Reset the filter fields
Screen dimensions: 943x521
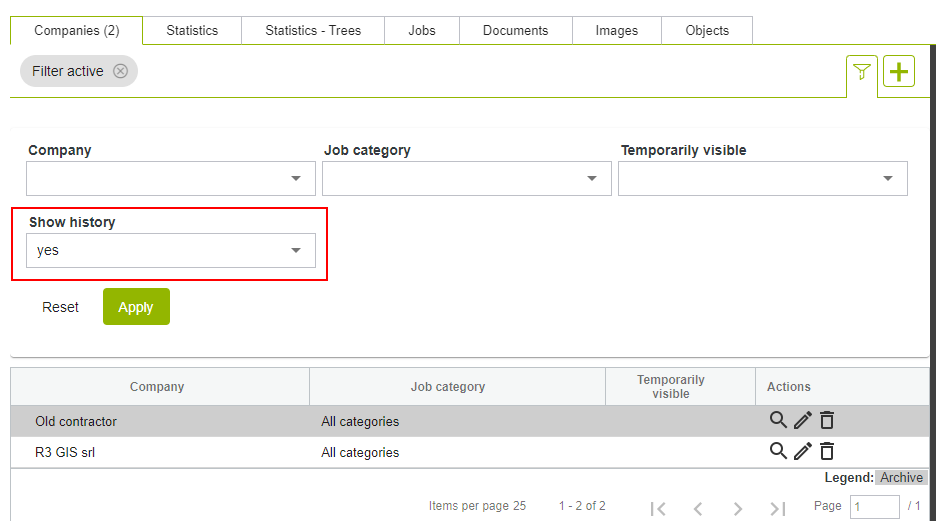(x=60, y=307)
